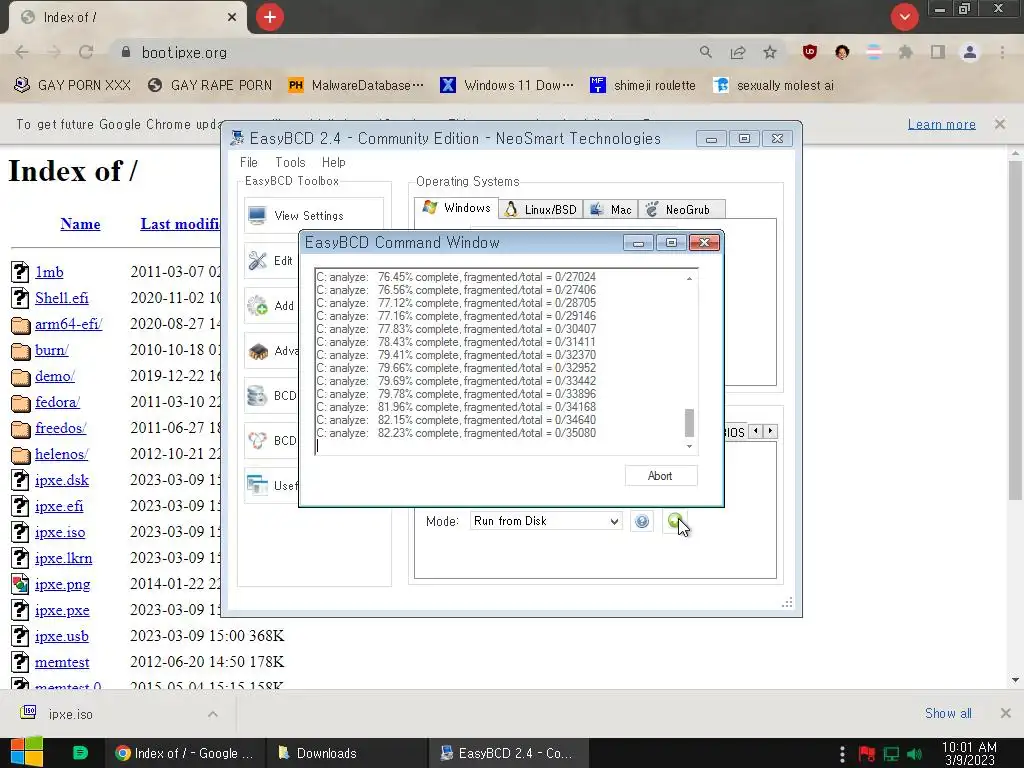Image resolution: width=1024 pixels, height=768 pixels.
Task: Click the Learn more link in infobar
Action: pos(941,124)
